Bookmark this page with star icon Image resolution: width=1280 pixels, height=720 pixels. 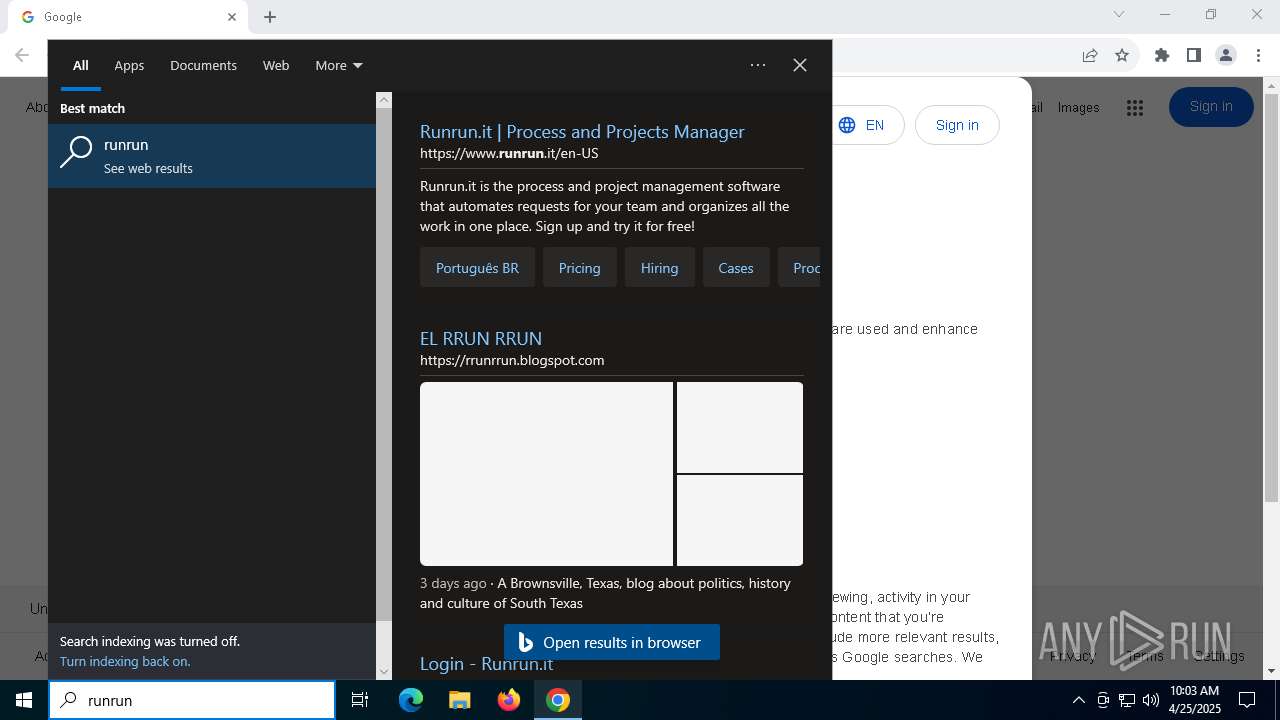tap(1122, 55)
